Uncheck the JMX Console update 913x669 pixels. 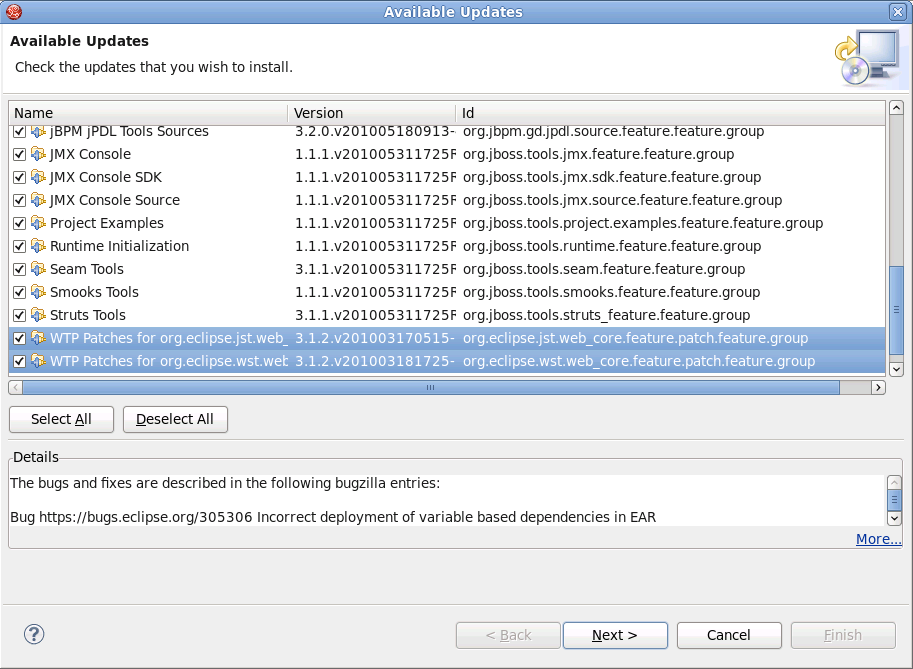coord(19,154)
